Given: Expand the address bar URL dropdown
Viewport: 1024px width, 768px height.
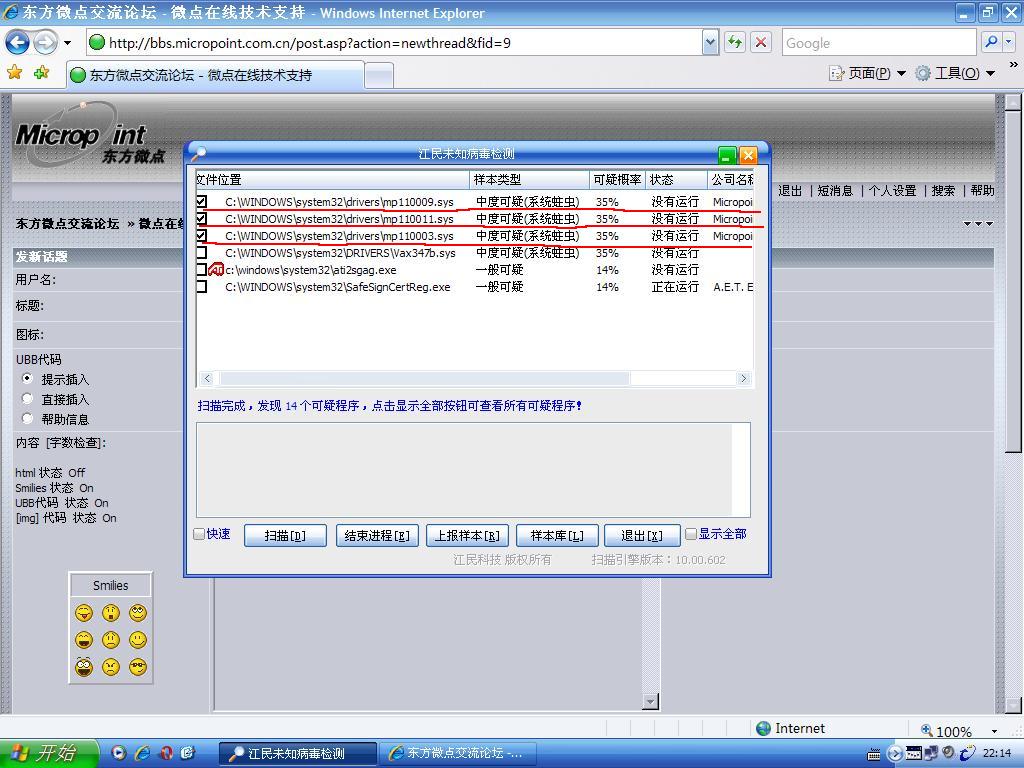Looking at the screenshot, I should pyautogui.click(x=710, y=43).
